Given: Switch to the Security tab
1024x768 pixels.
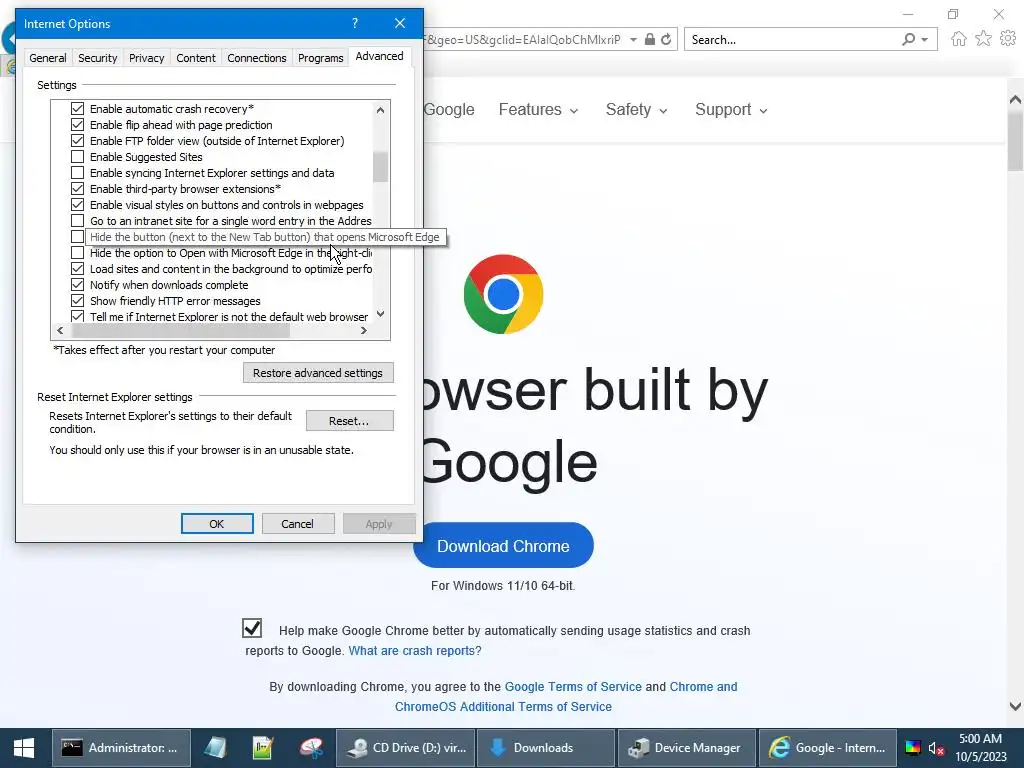Looking at the screenshot, I should click(x=97, y=58).
